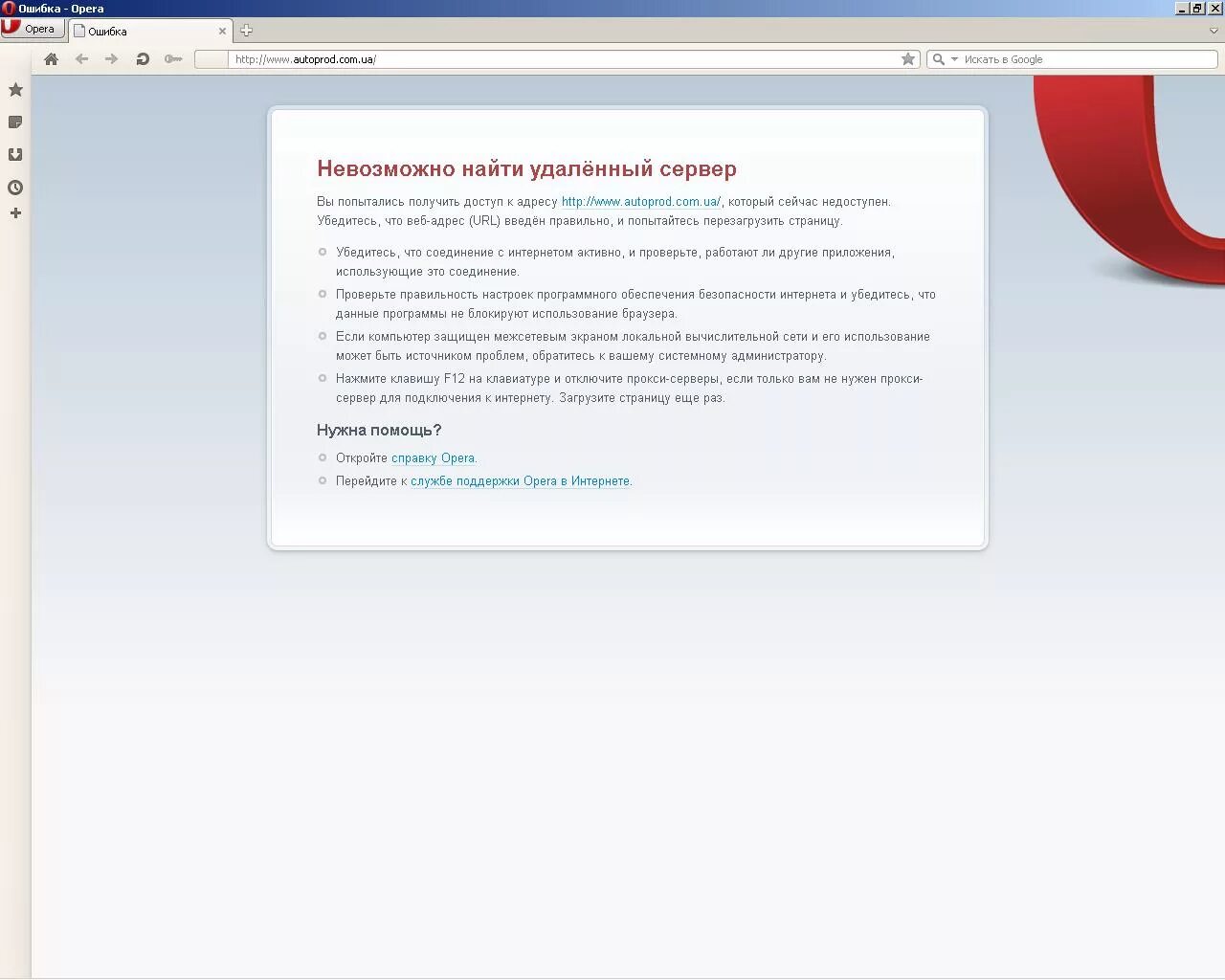Image resolution: width=1225 pixels, height=980 pixels.
Task: Click the Невозможно найти удалённый сервер heading
Action: tap(526, 168)
